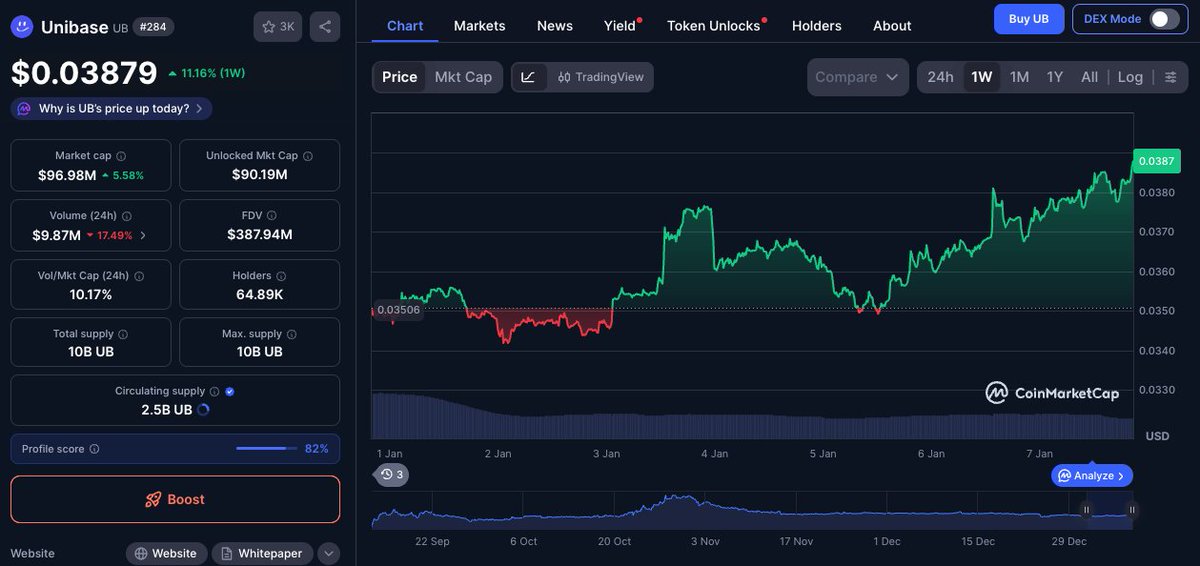
Task: Click the circulating supply progress ring icon
Action: tap(204, 410)
